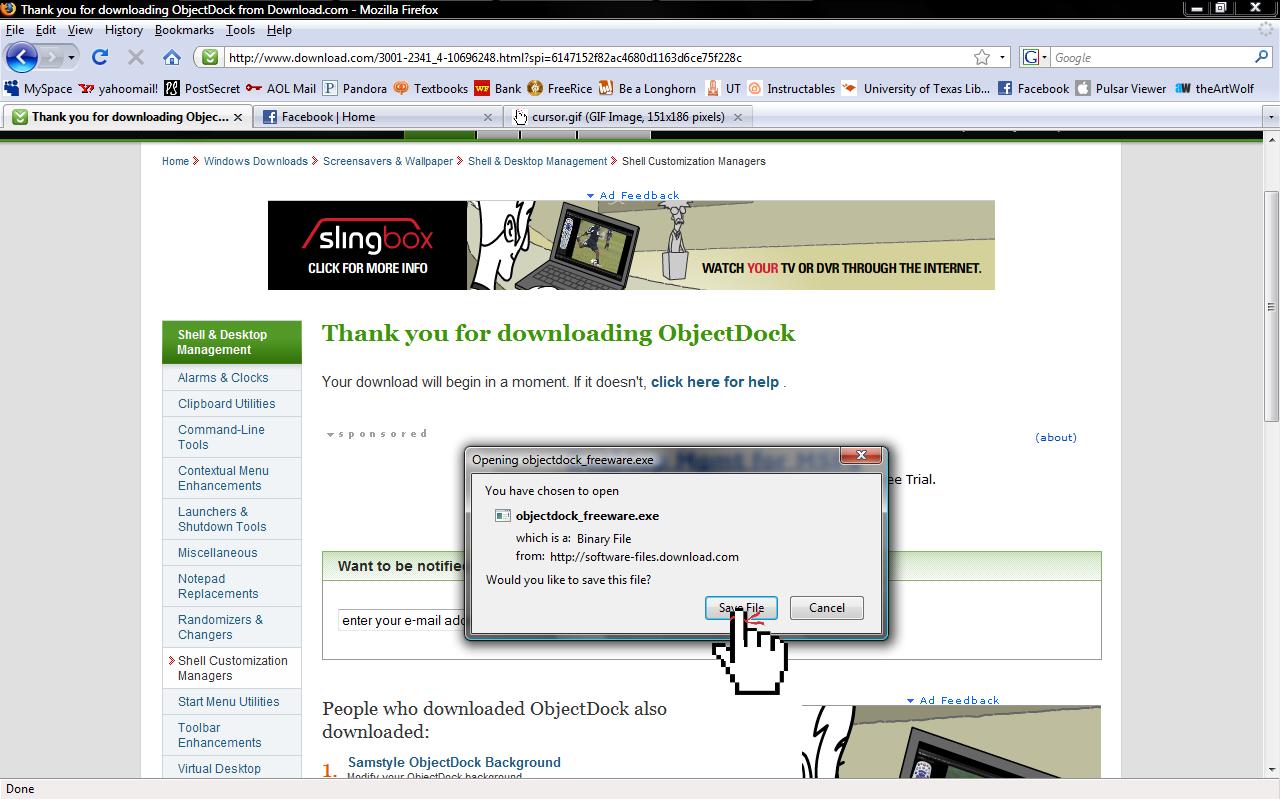Open the File menu
This screenshot has width=1282, height=800.
15,30
